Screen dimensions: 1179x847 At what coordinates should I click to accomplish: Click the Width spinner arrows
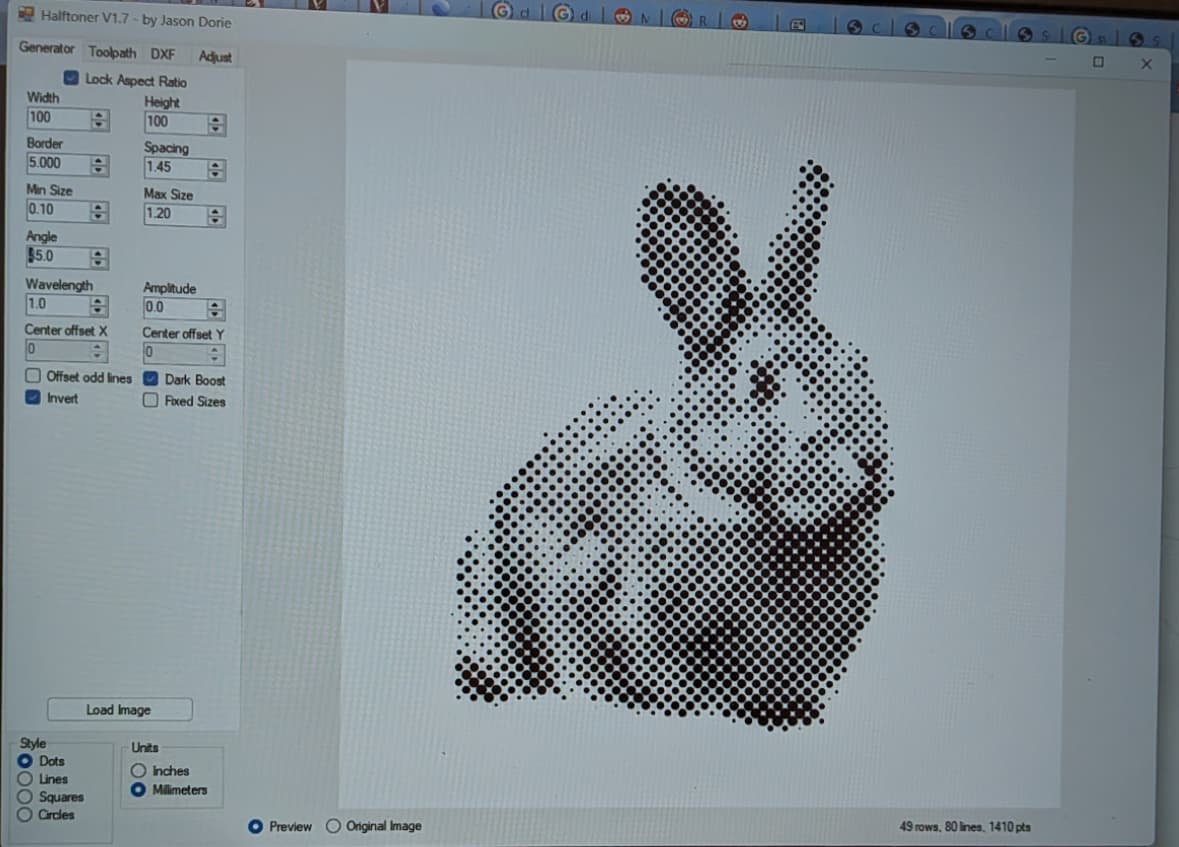click(99, 119)
